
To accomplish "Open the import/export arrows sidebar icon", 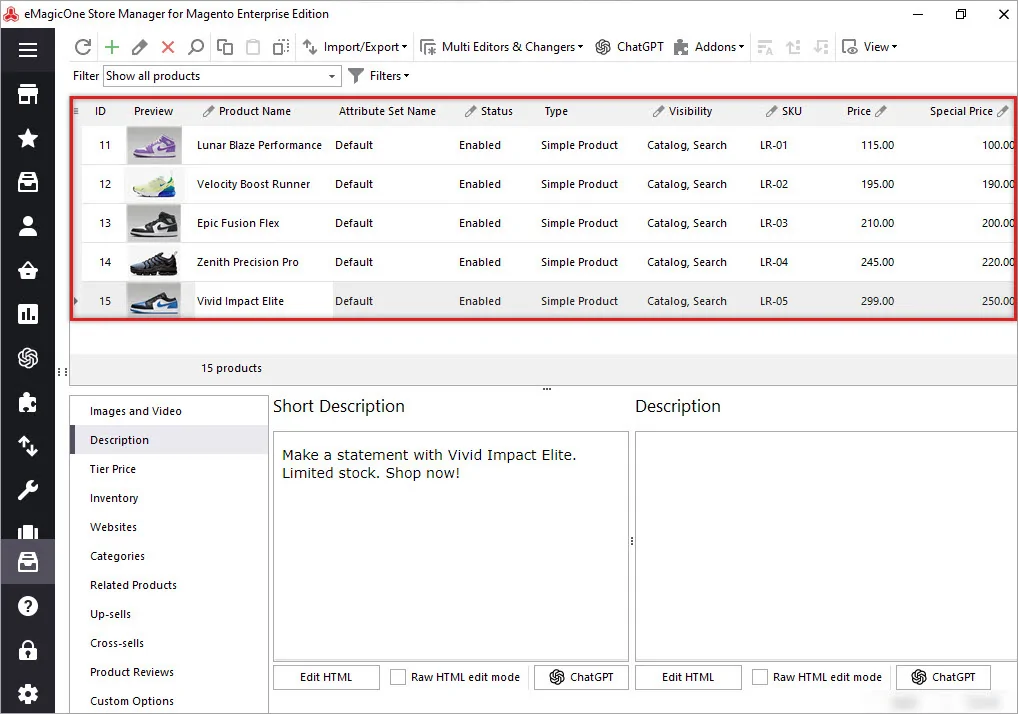I will tap(27, 447).
